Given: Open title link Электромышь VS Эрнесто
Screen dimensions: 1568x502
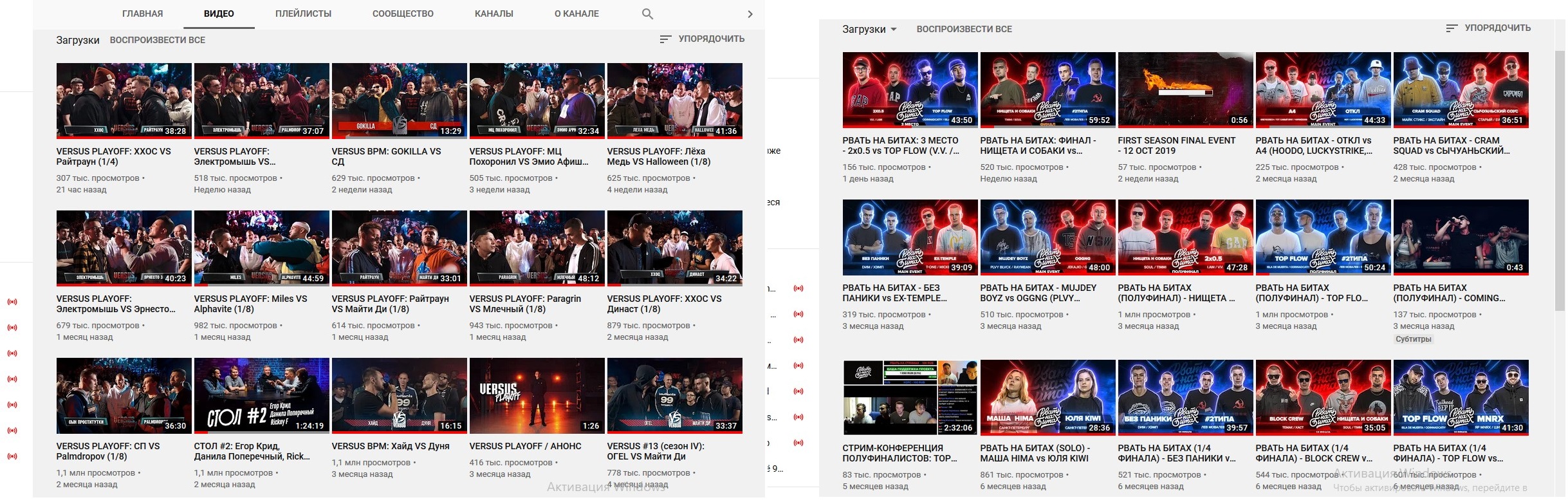Looking at the screenshot, I should [x=116, y=304].
